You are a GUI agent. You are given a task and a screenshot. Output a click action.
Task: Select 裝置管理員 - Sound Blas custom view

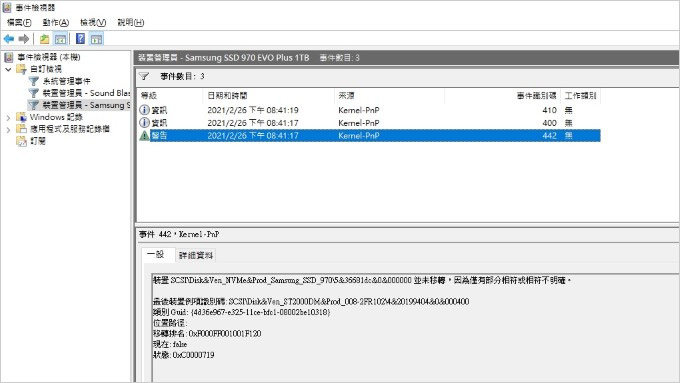pos(86,93)
